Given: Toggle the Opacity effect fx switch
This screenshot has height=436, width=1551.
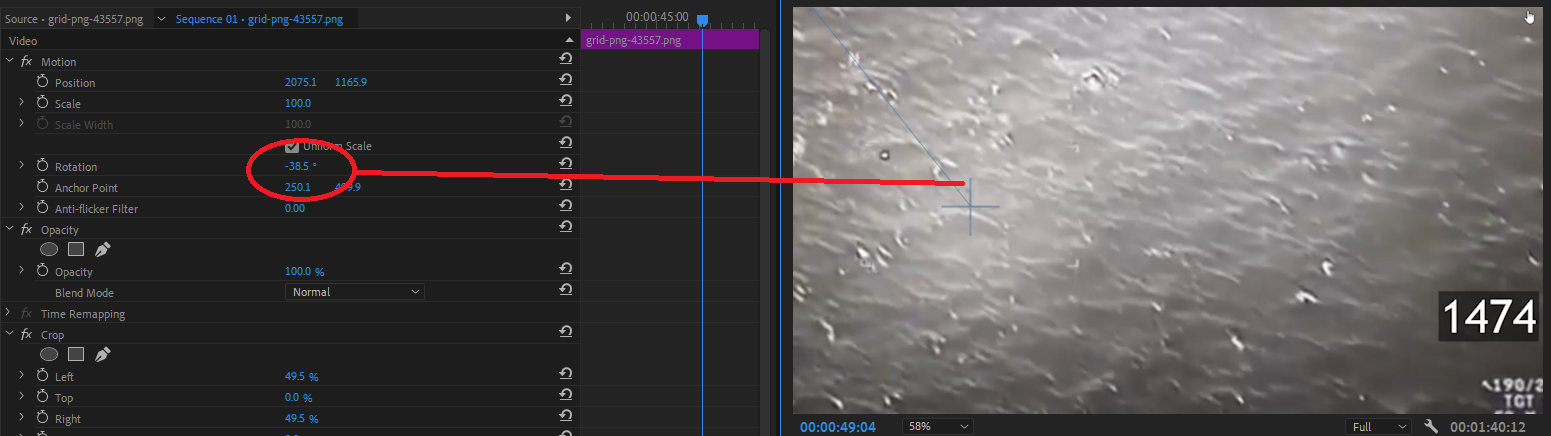Looking at the screenshot, I should pyautogui.click(x=26, y=230).
